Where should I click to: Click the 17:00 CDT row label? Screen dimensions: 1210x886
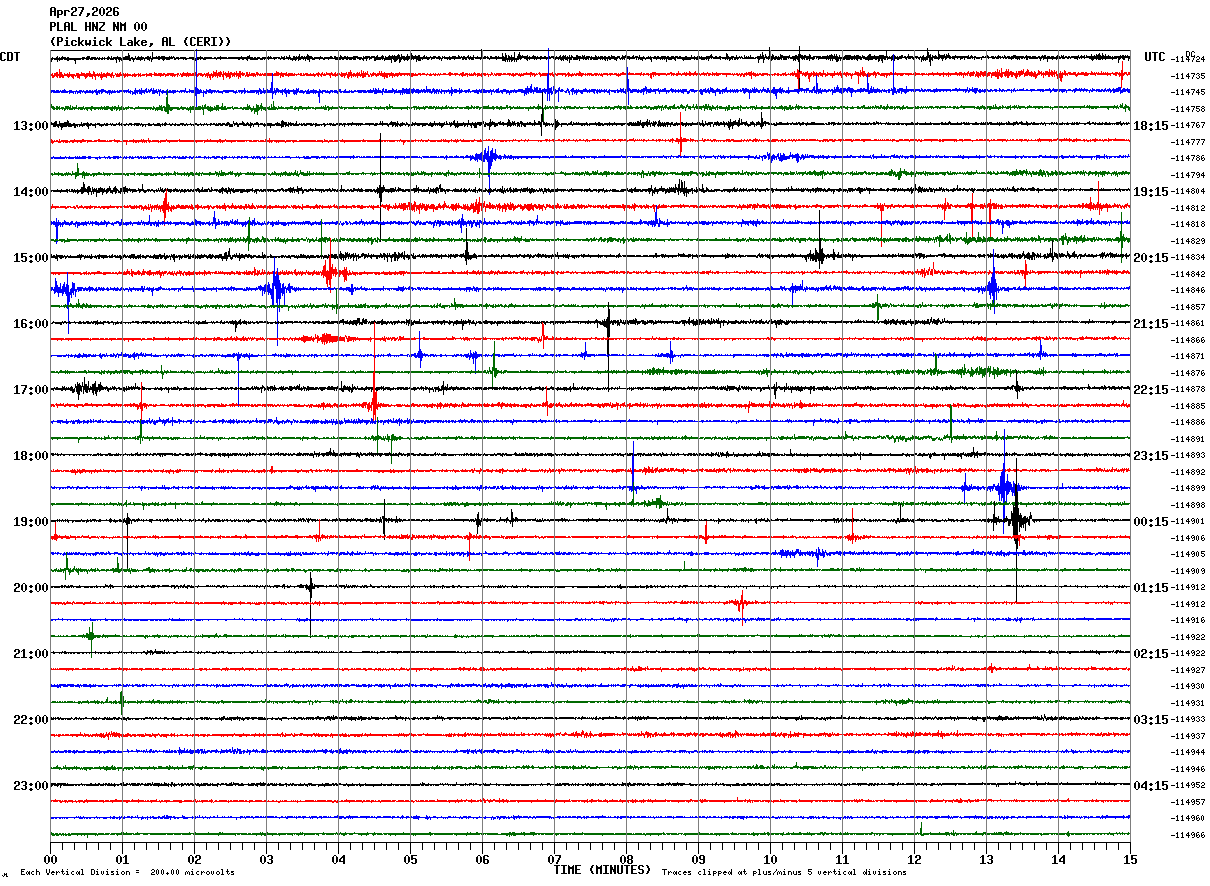[30, 390]
